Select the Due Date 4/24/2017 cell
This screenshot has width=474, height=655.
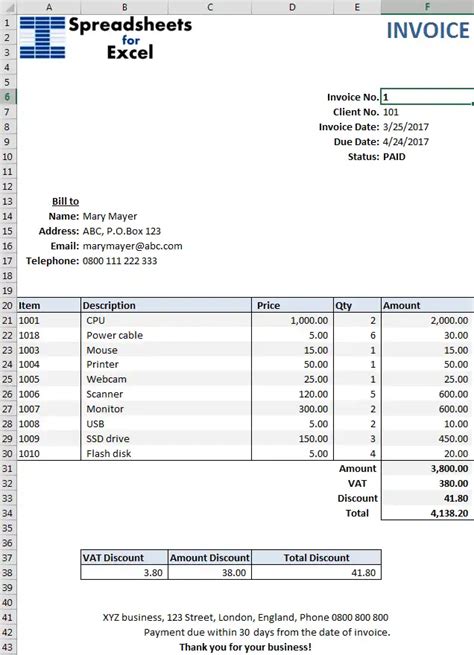point(427,142)
